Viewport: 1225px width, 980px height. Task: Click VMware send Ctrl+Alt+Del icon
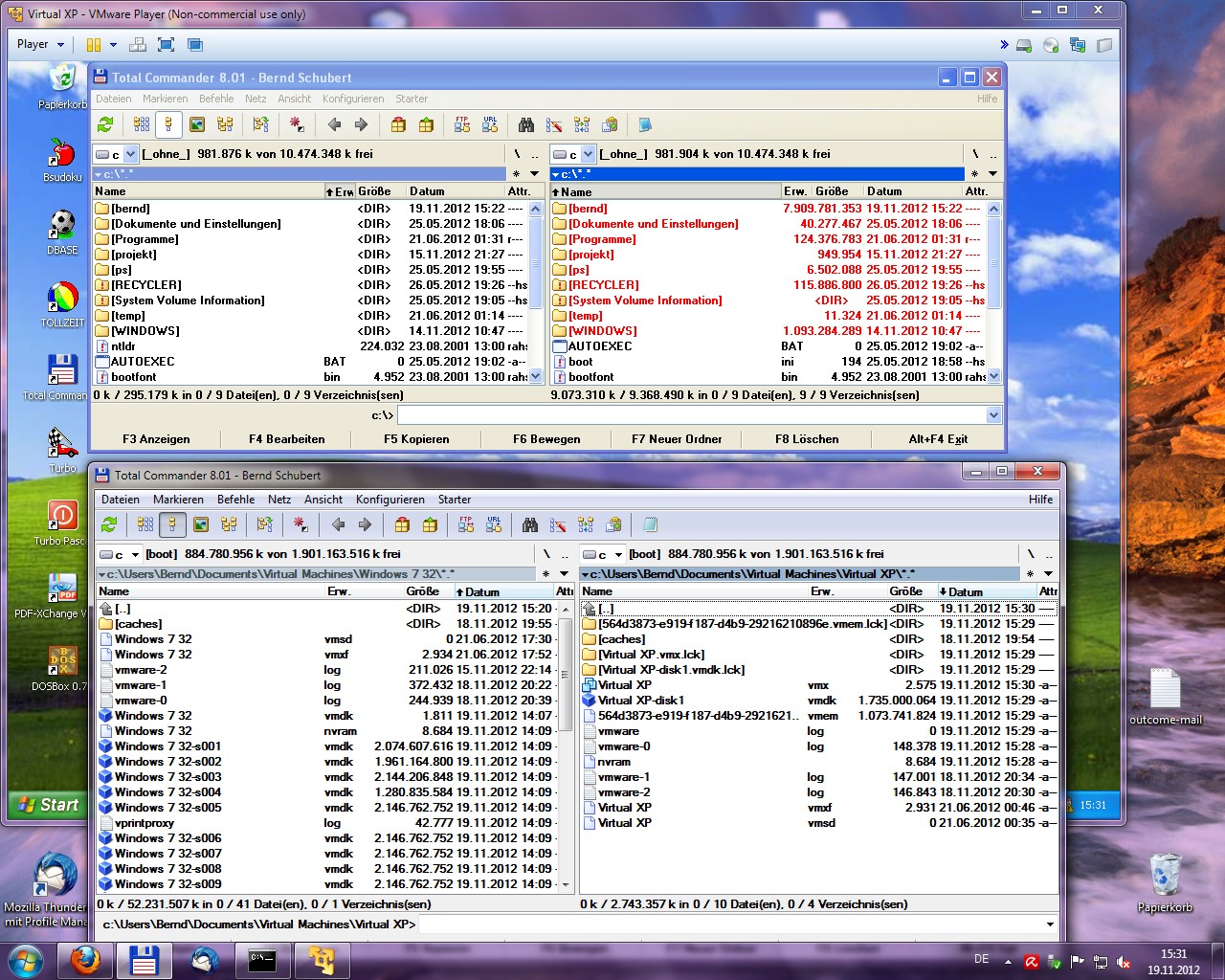pos(137,45)
